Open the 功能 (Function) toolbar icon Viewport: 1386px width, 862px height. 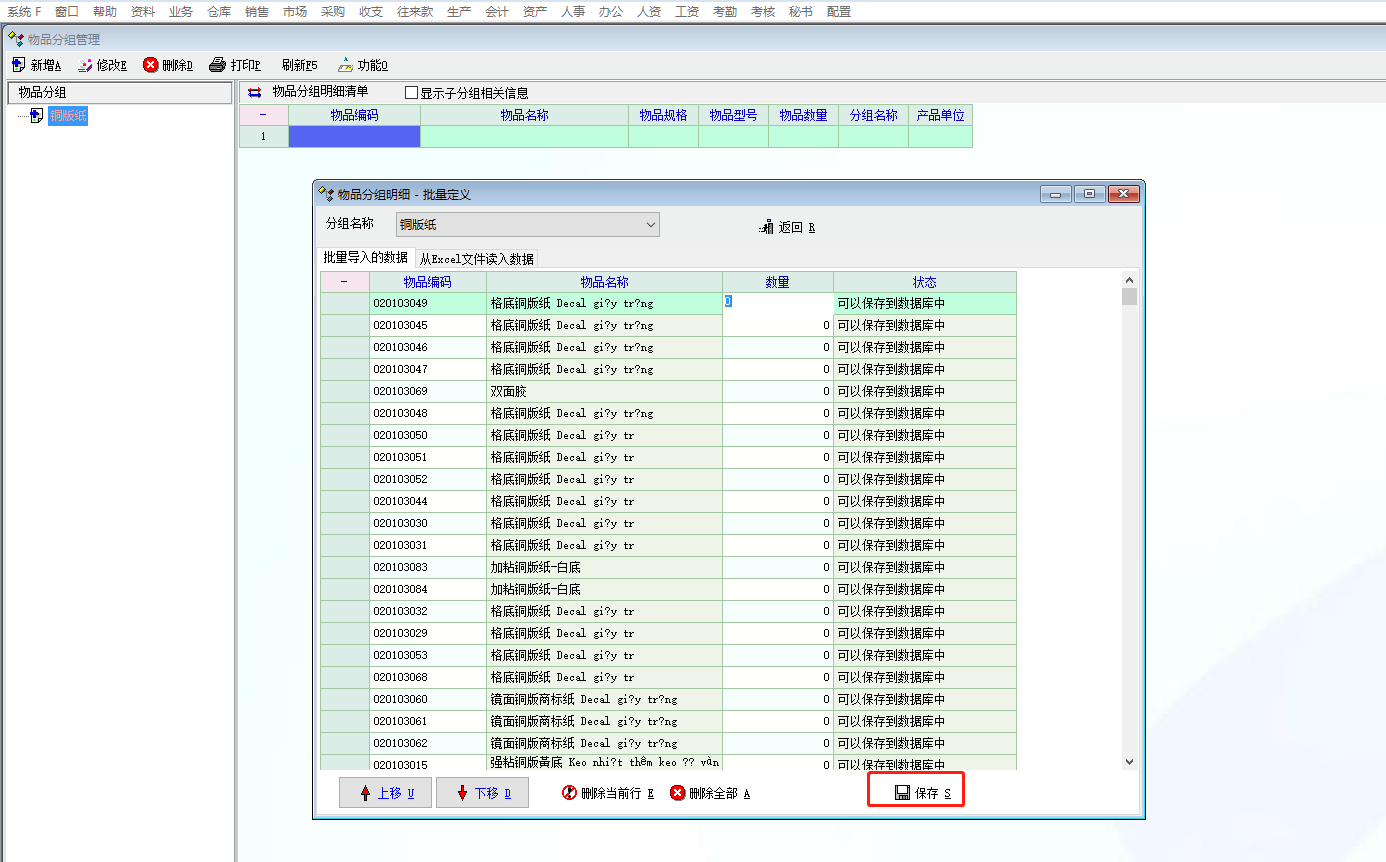(345, 65)
